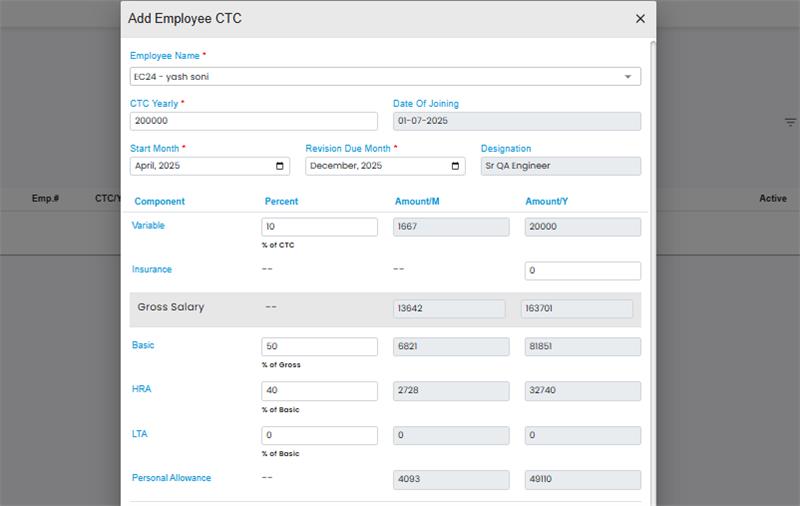Click the Gross Salary monthly amount

[x=448, y=309]
